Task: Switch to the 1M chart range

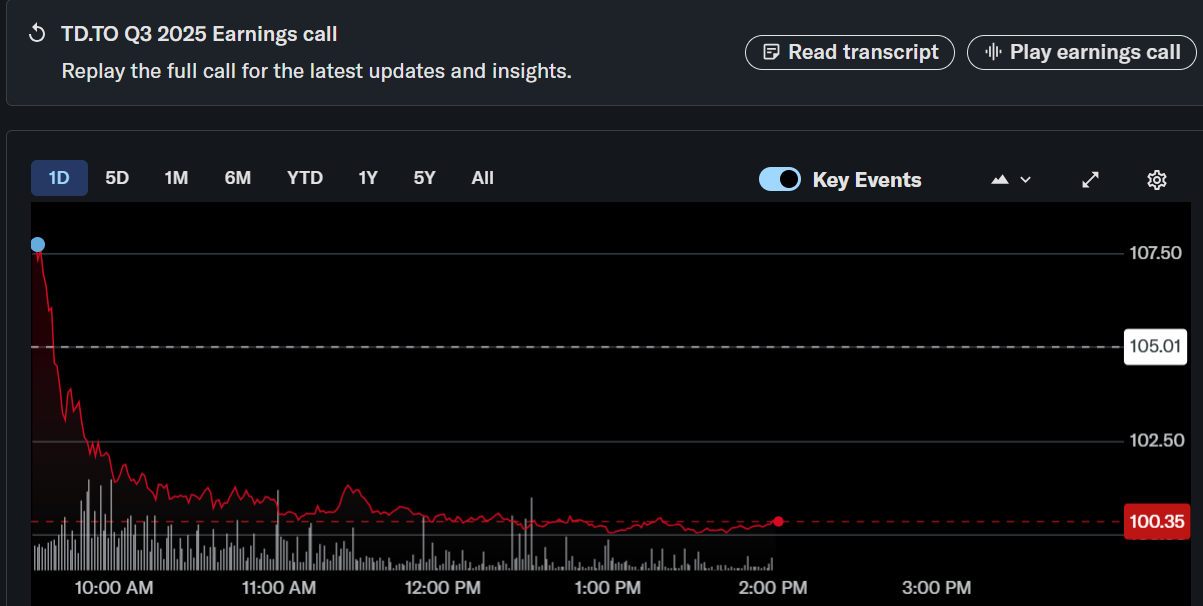Action: 176,178
